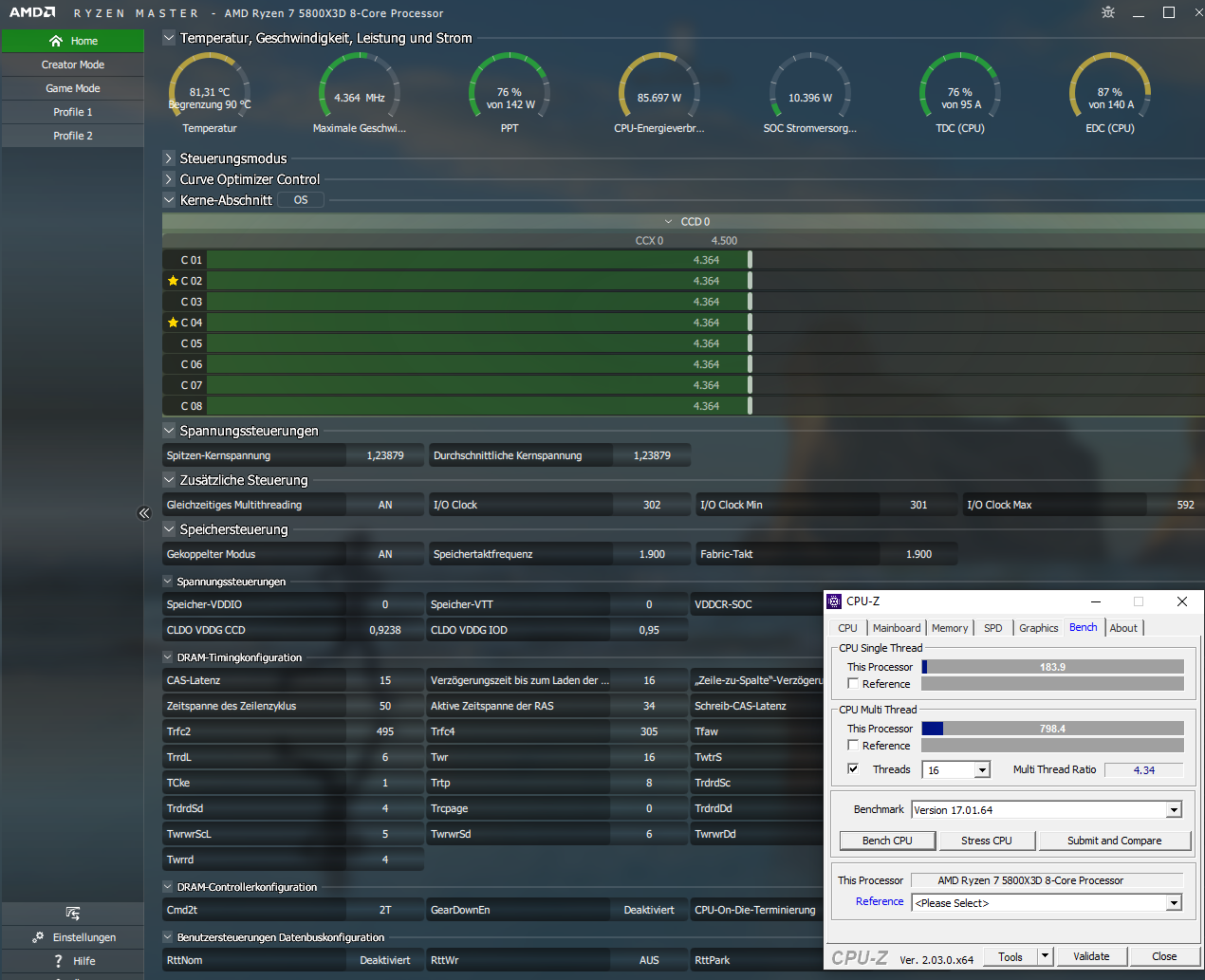Click the CPU-Z window icon
Image resolution: width=1205 pixels, height=980 pixels.
[x=835, y=601]
